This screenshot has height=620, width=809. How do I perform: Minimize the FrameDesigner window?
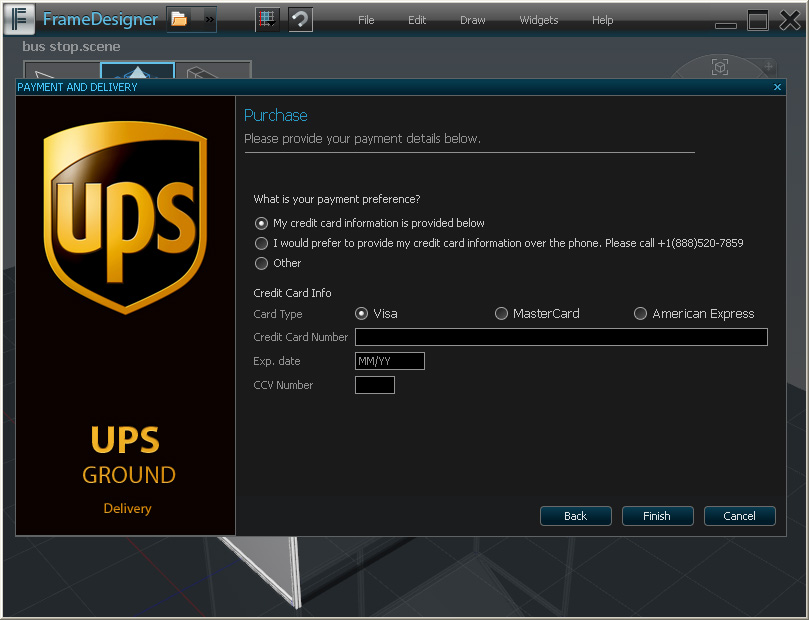point(725,25)
